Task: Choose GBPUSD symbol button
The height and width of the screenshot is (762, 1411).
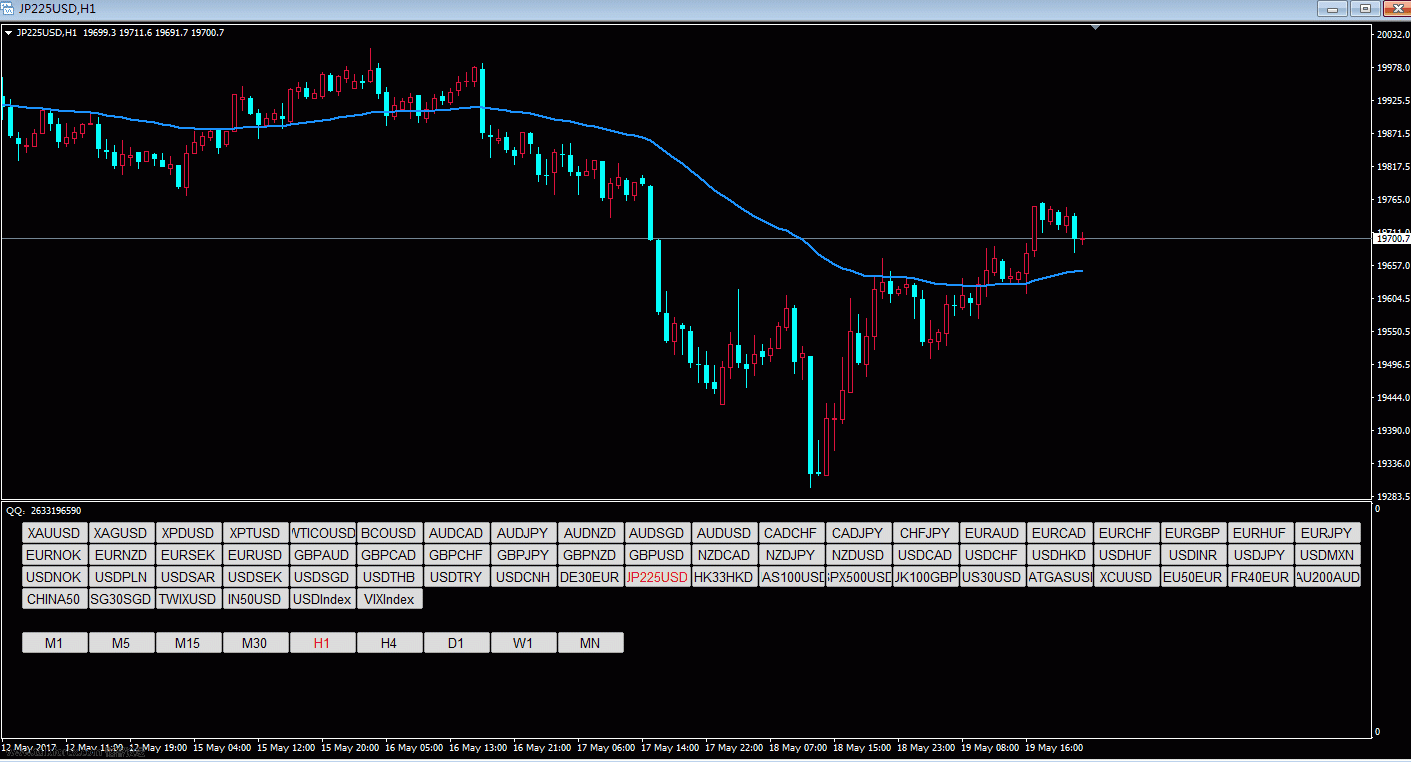Action: coord(657,555)
